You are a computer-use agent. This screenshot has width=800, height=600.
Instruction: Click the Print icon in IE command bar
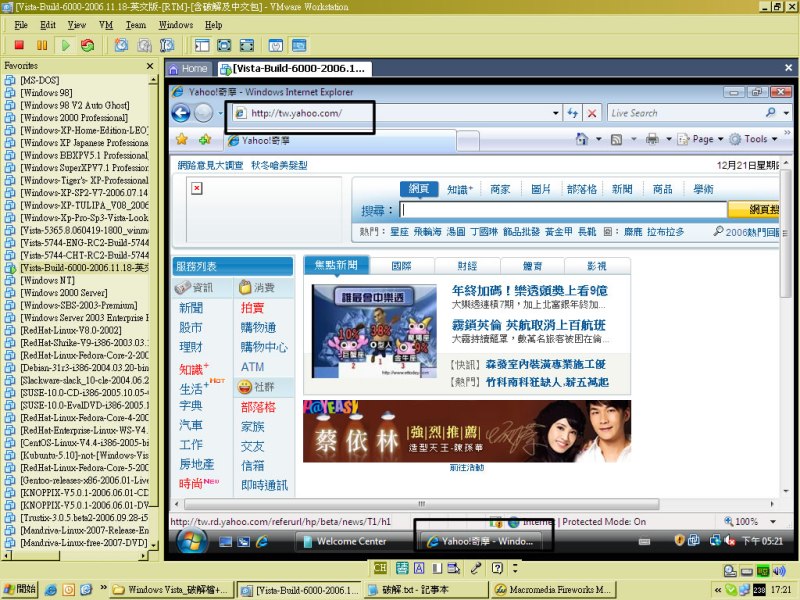click(652, 139)
